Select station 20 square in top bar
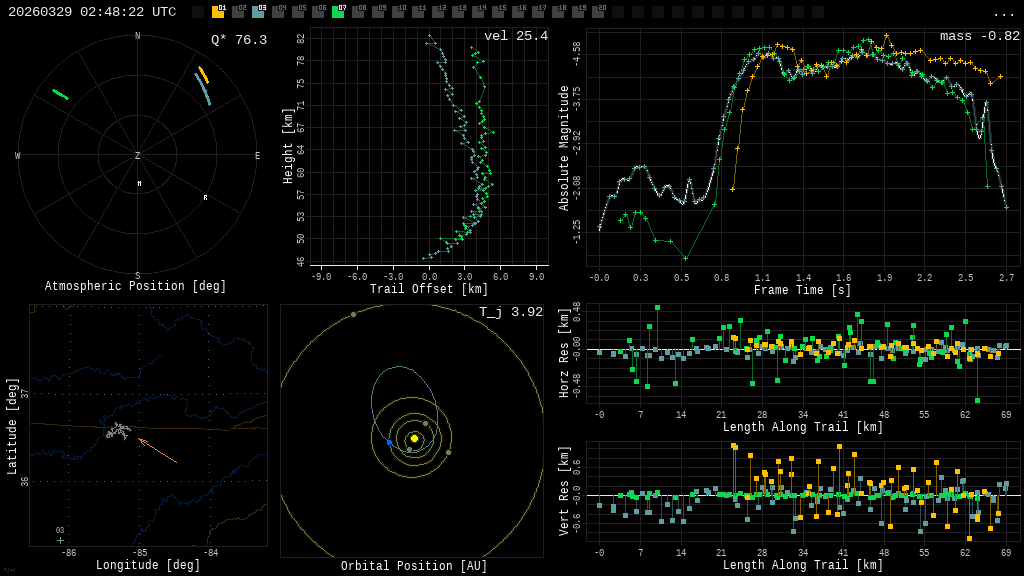Screen dimensions: 1024x576 tap(598, 12)
